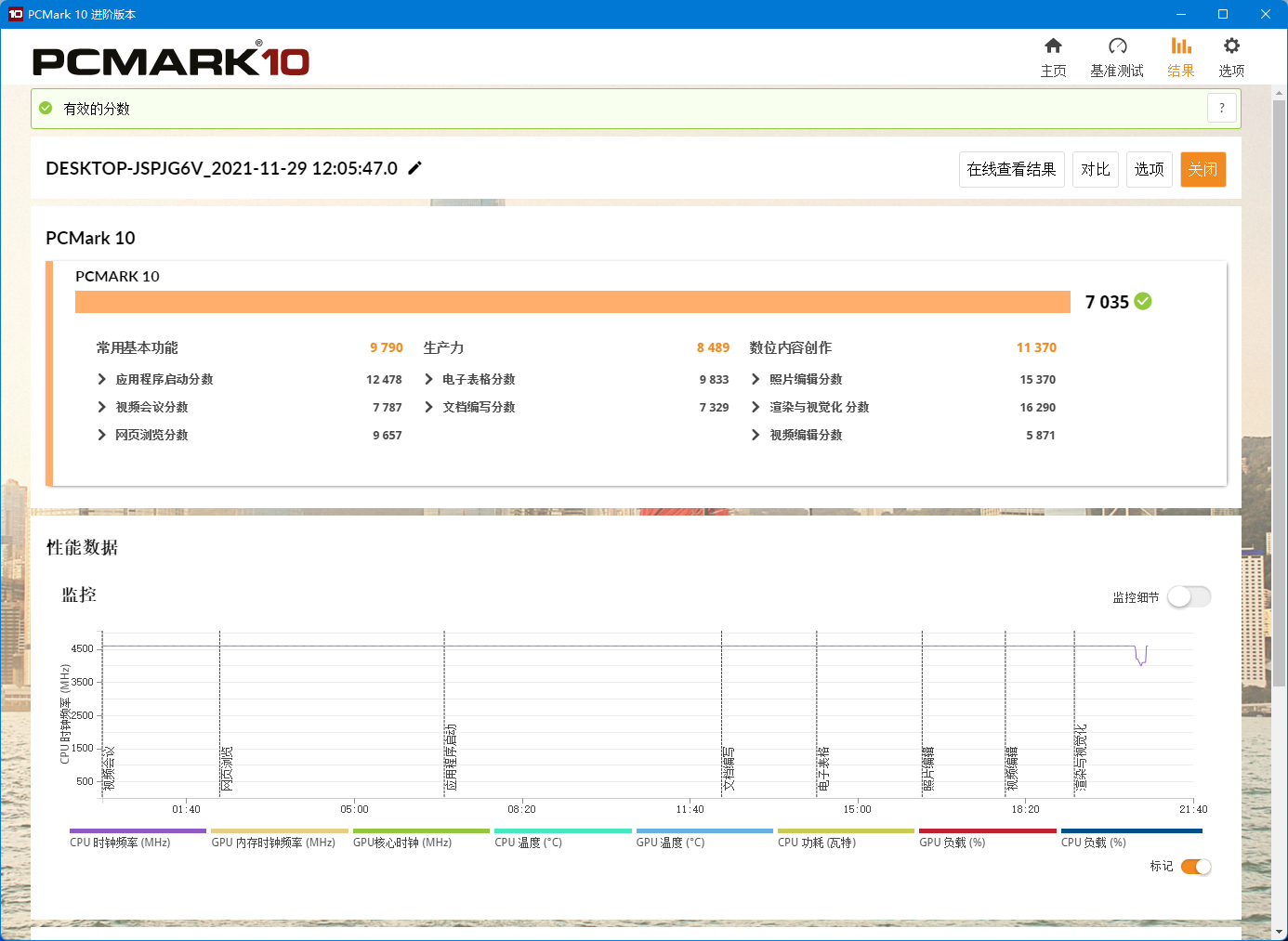
Task: Click the 电子表格 marker in the chart
Action: click(x=823, y=768)
